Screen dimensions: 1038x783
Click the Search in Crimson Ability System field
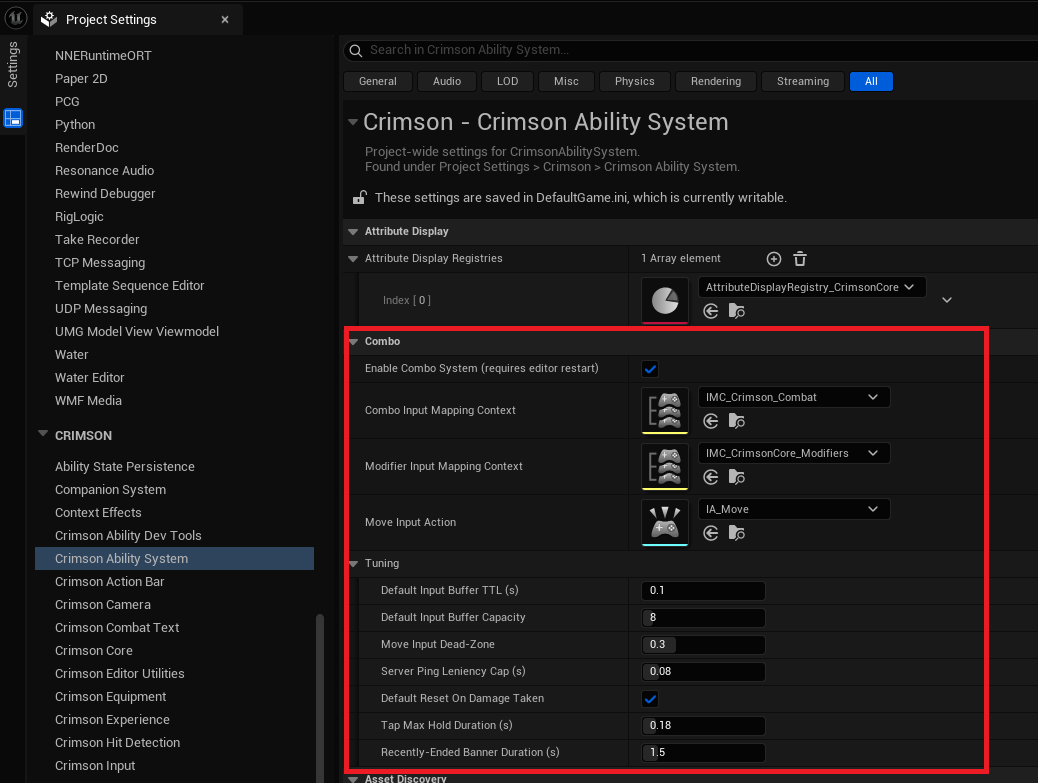[x=690, y=50]
